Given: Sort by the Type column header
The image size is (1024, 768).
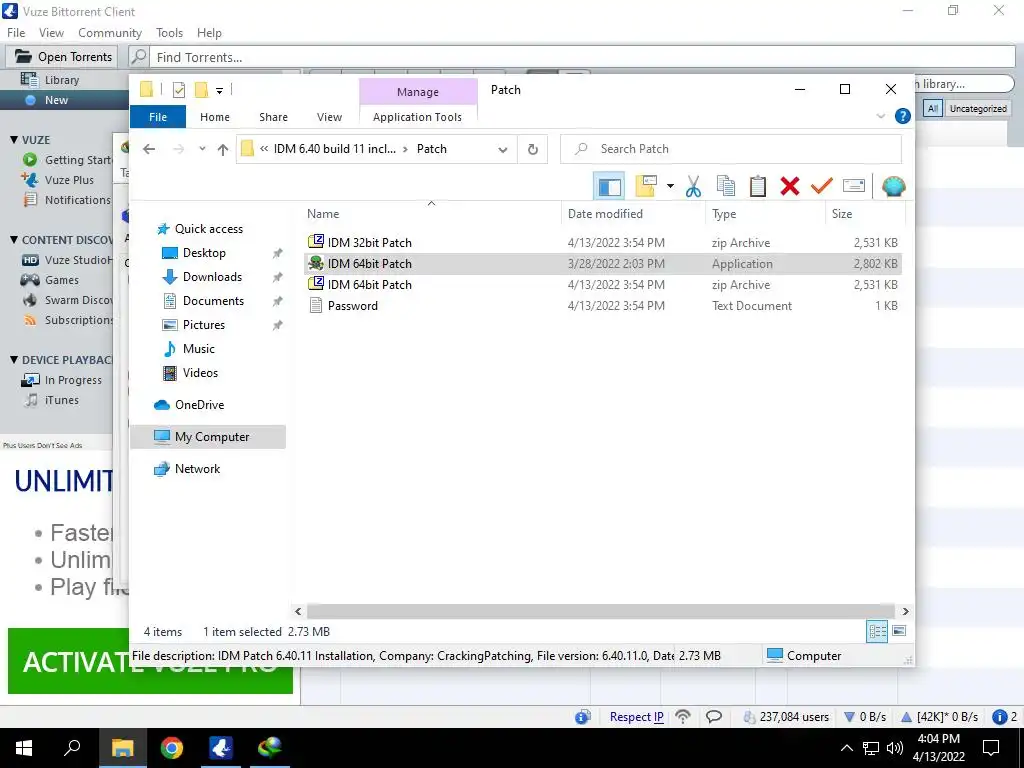Looking at the screenshot, I should [x=765, y=214].
